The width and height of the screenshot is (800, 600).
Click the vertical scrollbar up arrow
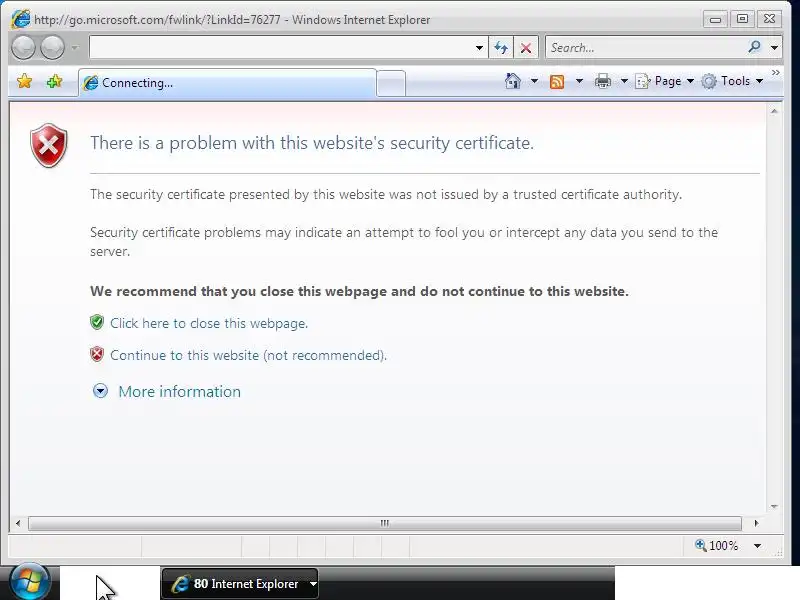pyautogui.click(x=774, y=111)
